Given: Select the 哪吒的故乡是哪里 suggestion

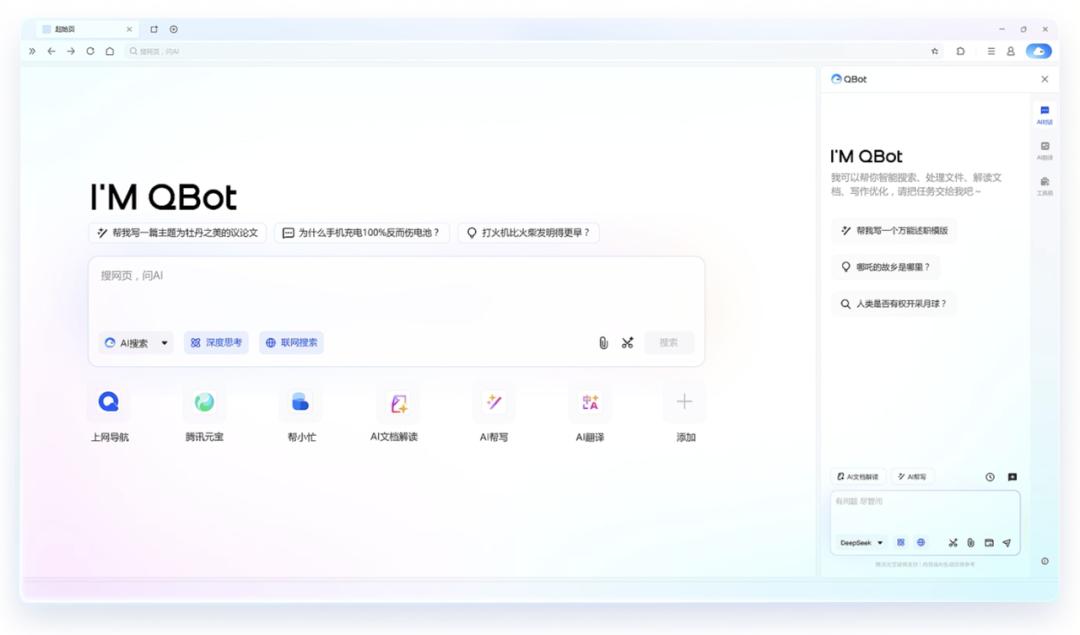Looking at the screenshot, I should click(891, 267).
